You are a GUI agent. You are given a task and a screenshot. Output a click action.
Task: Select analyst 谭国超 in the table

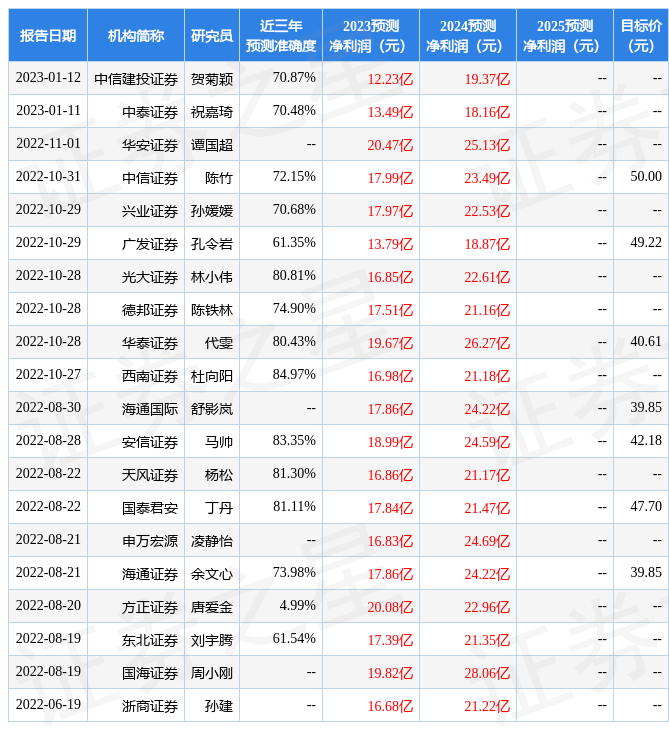pyautogui.click(x=212, y=145)
